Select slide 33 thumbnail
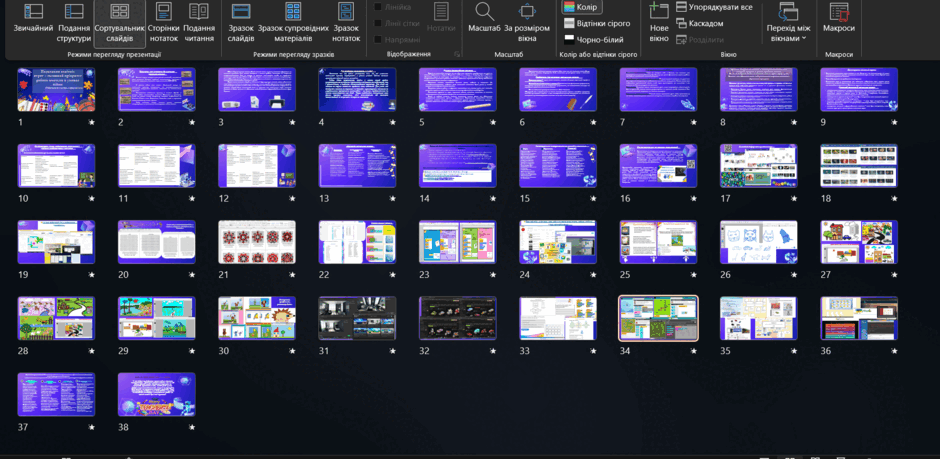 [558, 319]
